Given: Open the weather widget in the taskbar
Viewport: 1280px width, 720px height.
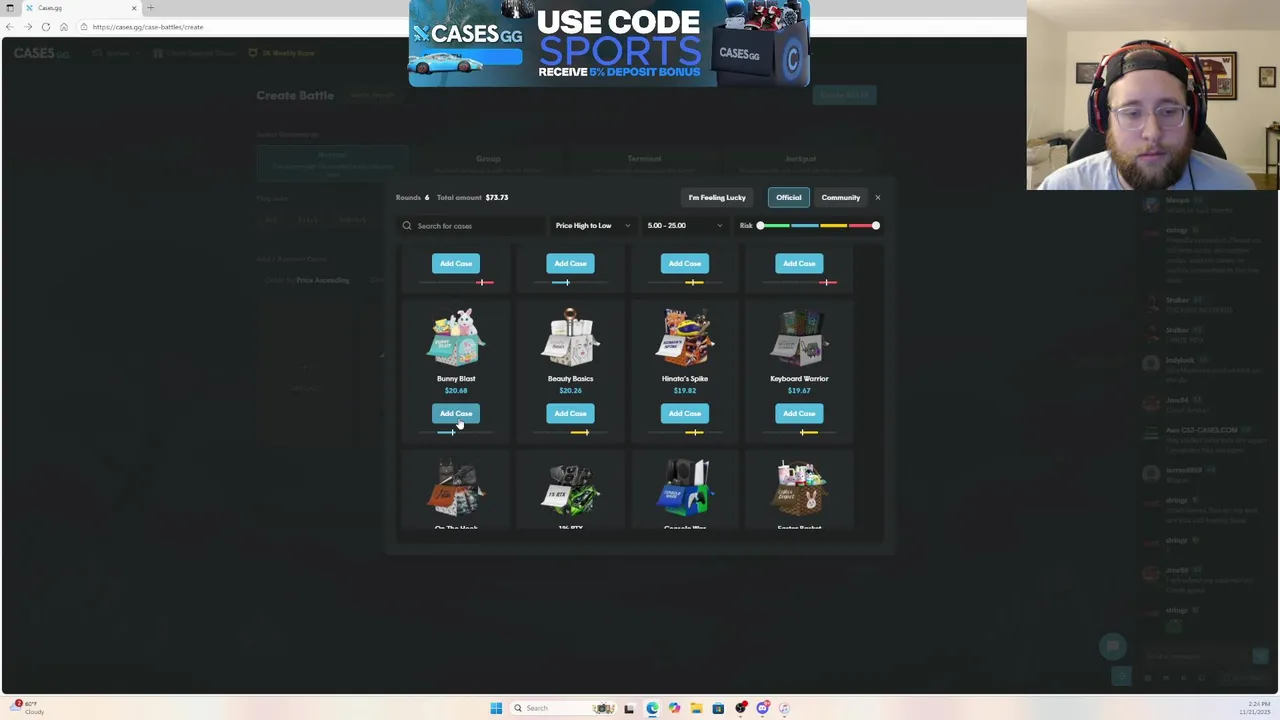Looking at the screenshot, I should [28, 708].
